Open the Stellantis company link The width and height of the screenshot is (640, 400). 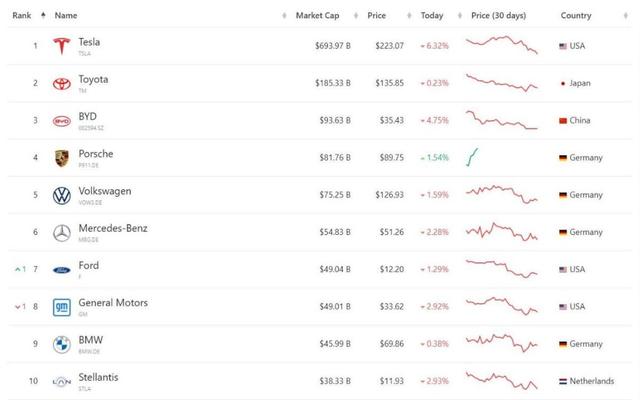(x=97, y=378)
